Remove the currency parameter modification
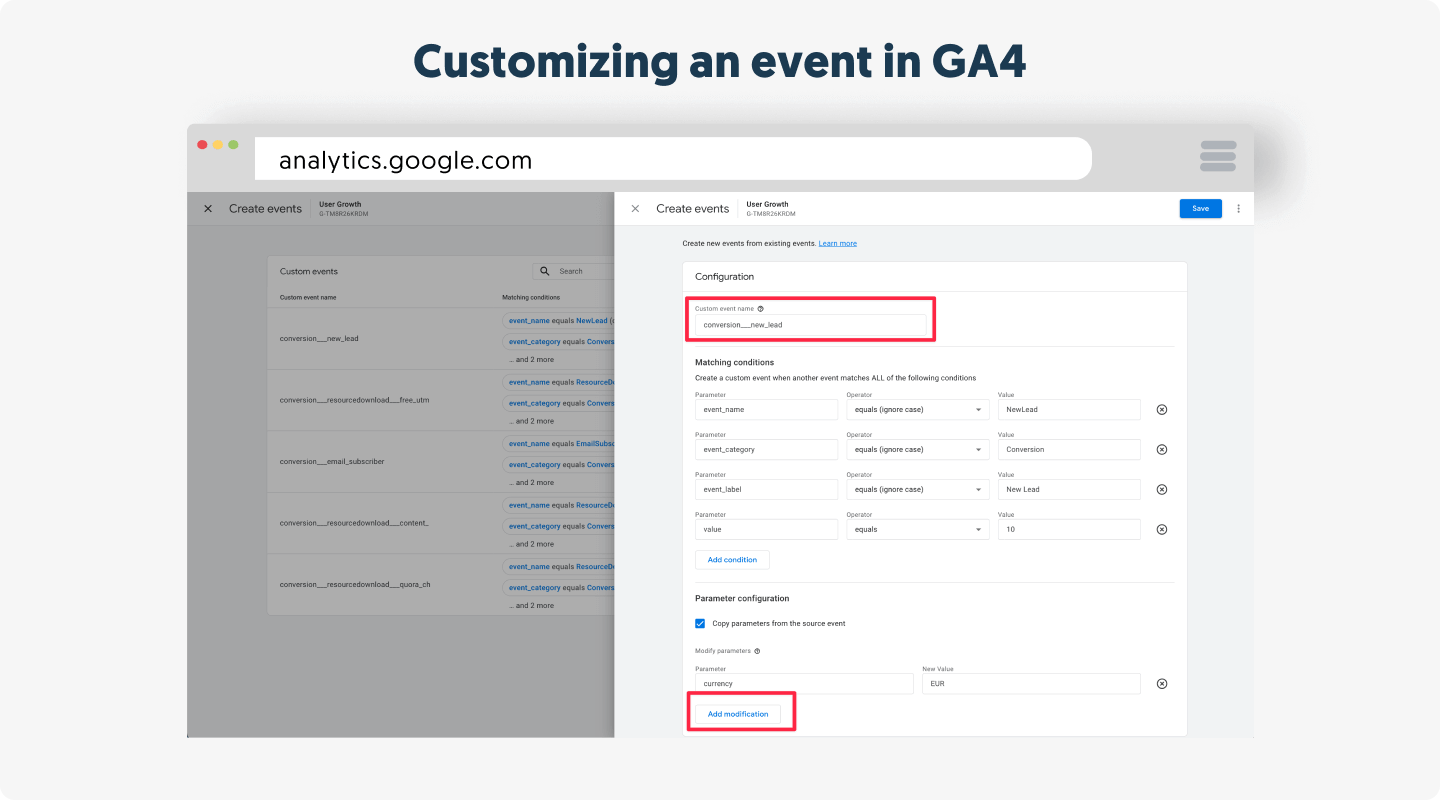 click(1161, 684)
